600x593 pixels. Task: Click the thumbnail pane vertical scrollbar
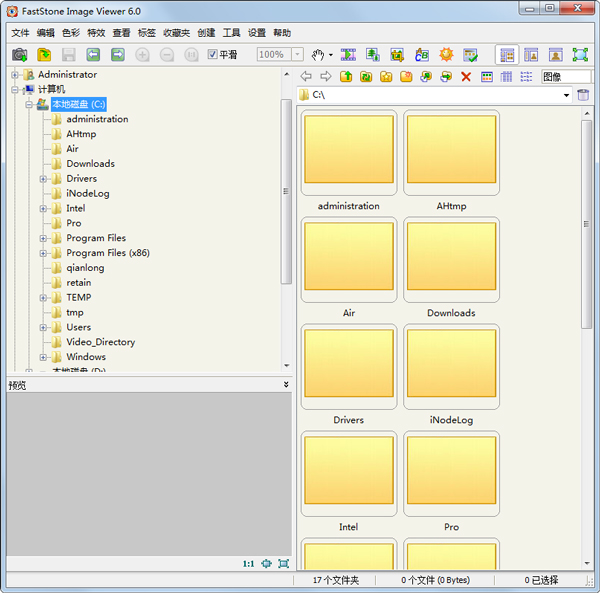click(x=586, y=224)
